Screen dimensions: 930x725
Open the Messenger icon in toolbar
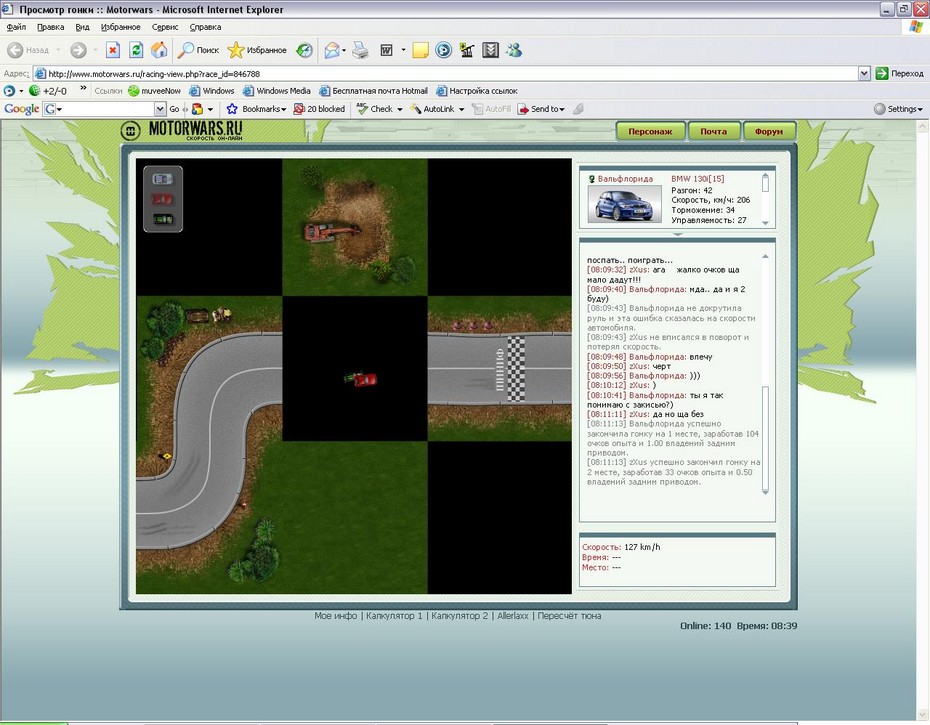pyautogui.click(x=514, y=50)
